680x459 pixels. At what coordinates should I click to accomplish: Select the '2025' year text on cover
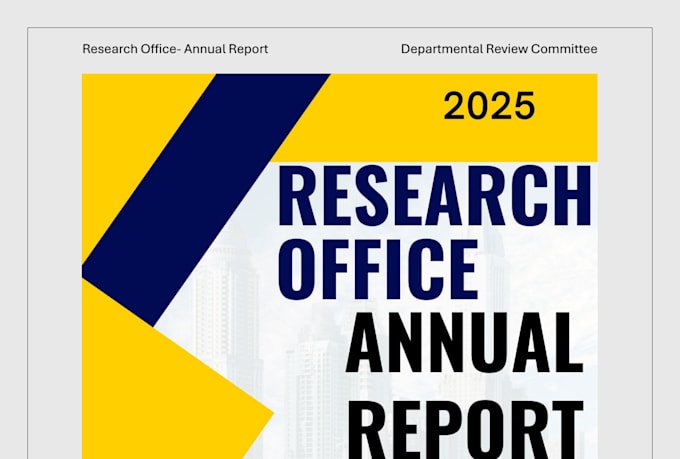(489, 106)
